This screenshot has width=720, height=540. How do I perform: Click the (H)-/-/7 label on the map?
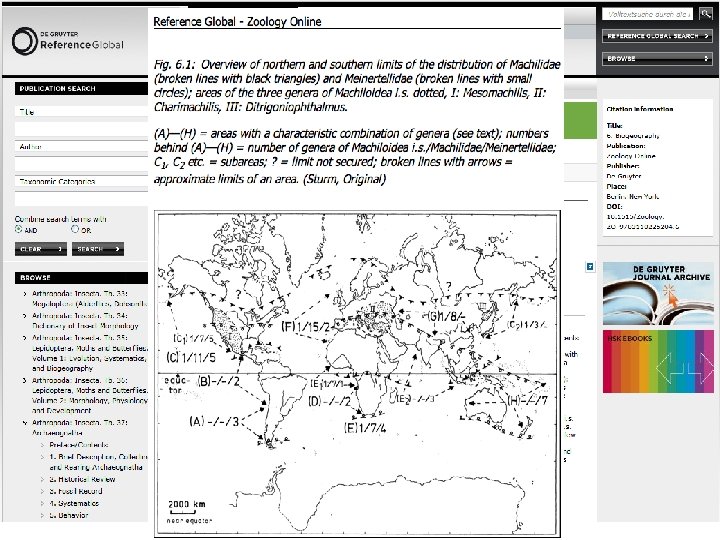pyautogui.click(x=528, y=400)
